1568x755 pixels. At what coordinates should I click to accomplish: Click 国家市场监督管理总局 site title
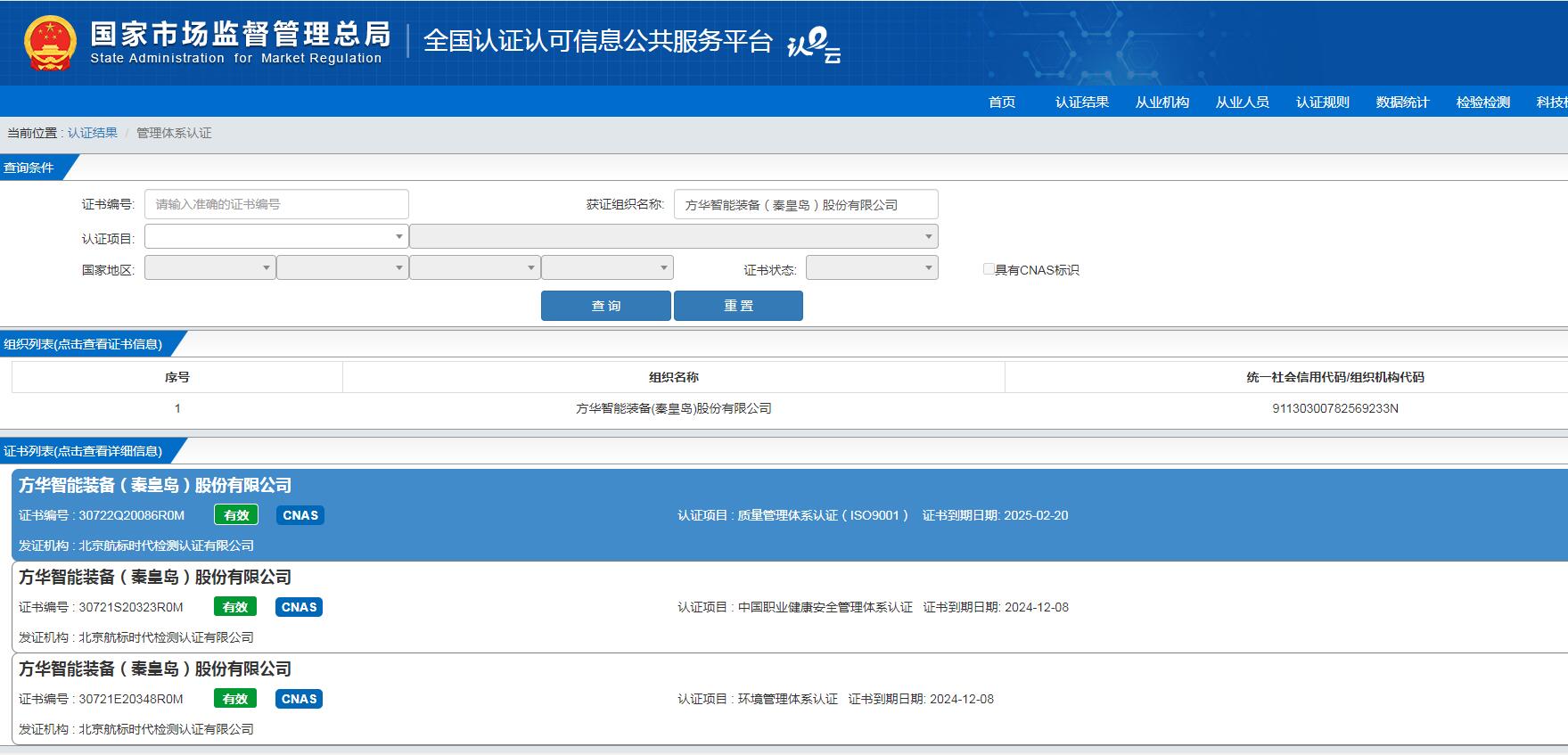tap(240, 34)
